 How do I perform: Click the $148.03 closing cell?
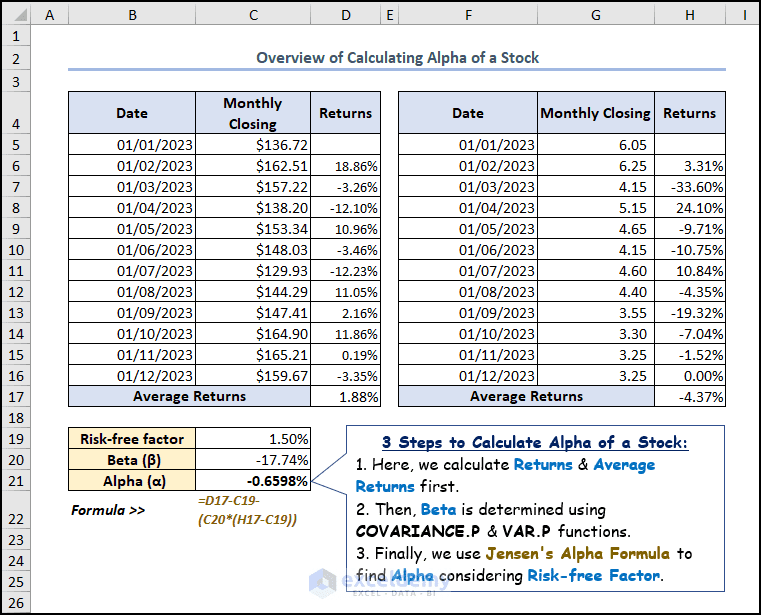point(253,250)
